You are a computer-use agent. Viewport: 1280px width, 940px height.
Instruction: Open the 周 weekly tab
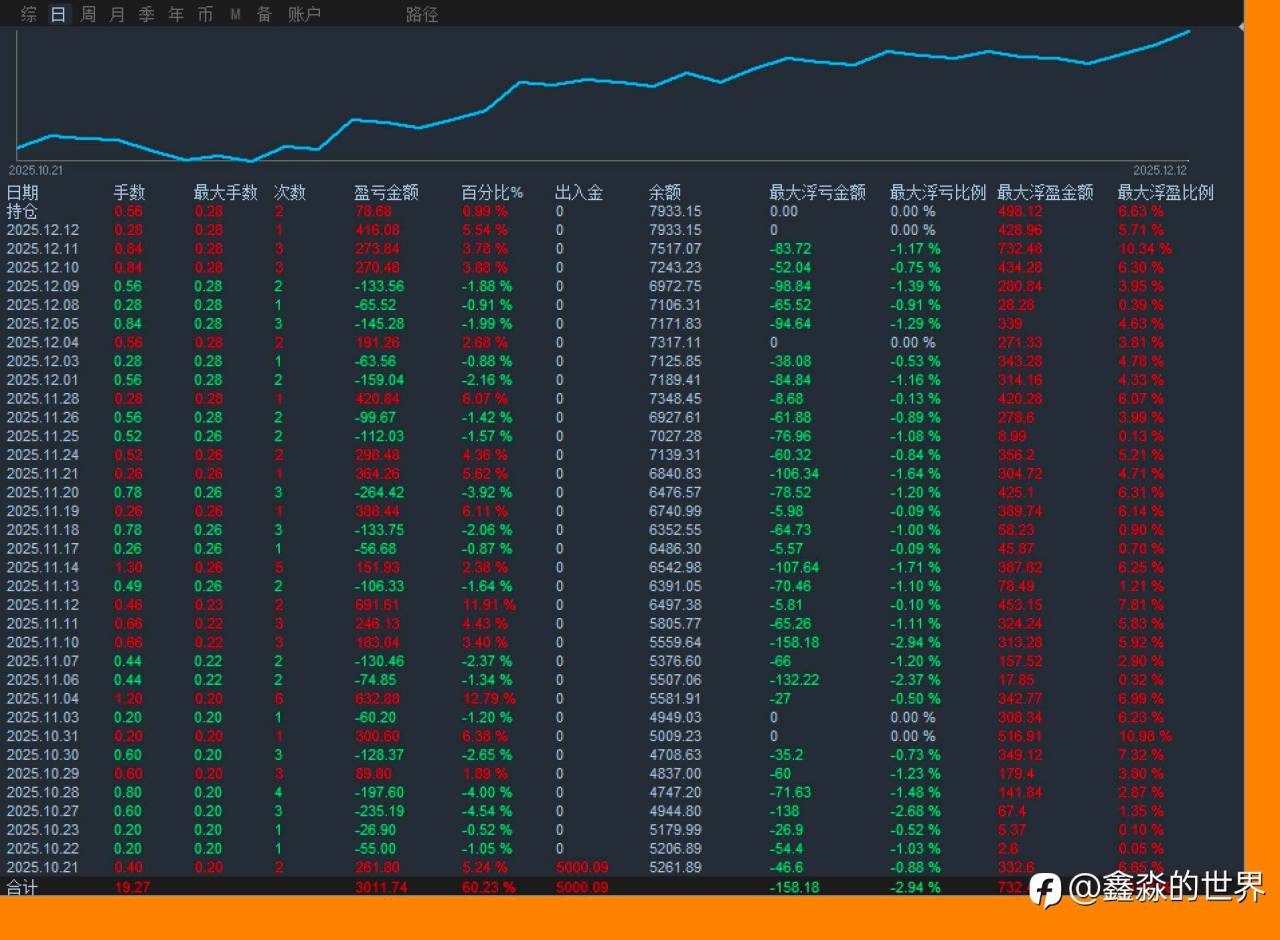tap(88, 14)
